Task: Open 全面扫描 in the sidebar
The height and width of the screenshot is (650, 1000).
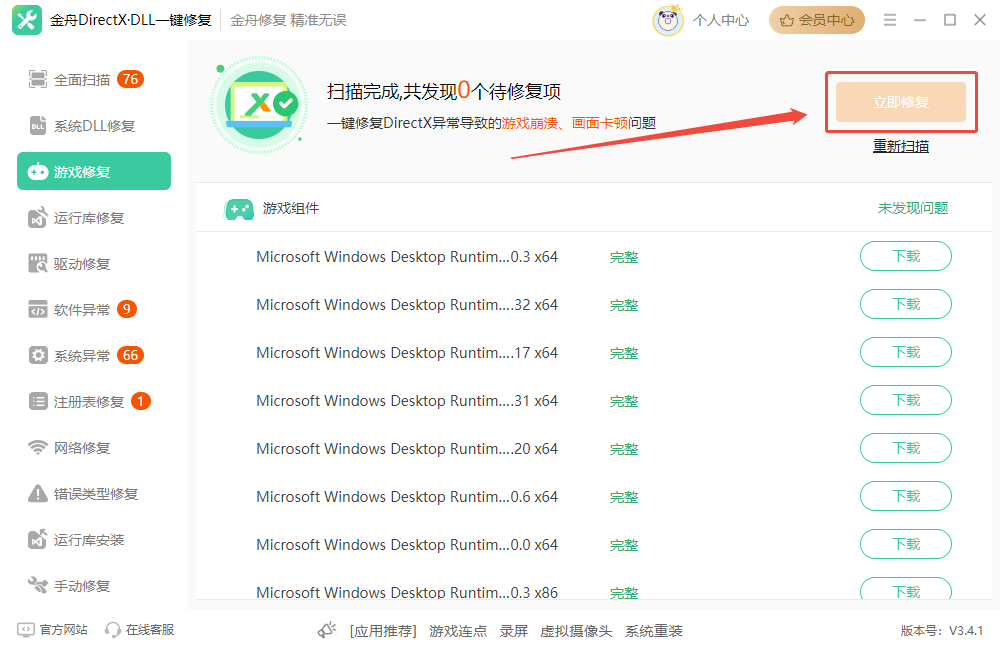Action: click(94, 80)
